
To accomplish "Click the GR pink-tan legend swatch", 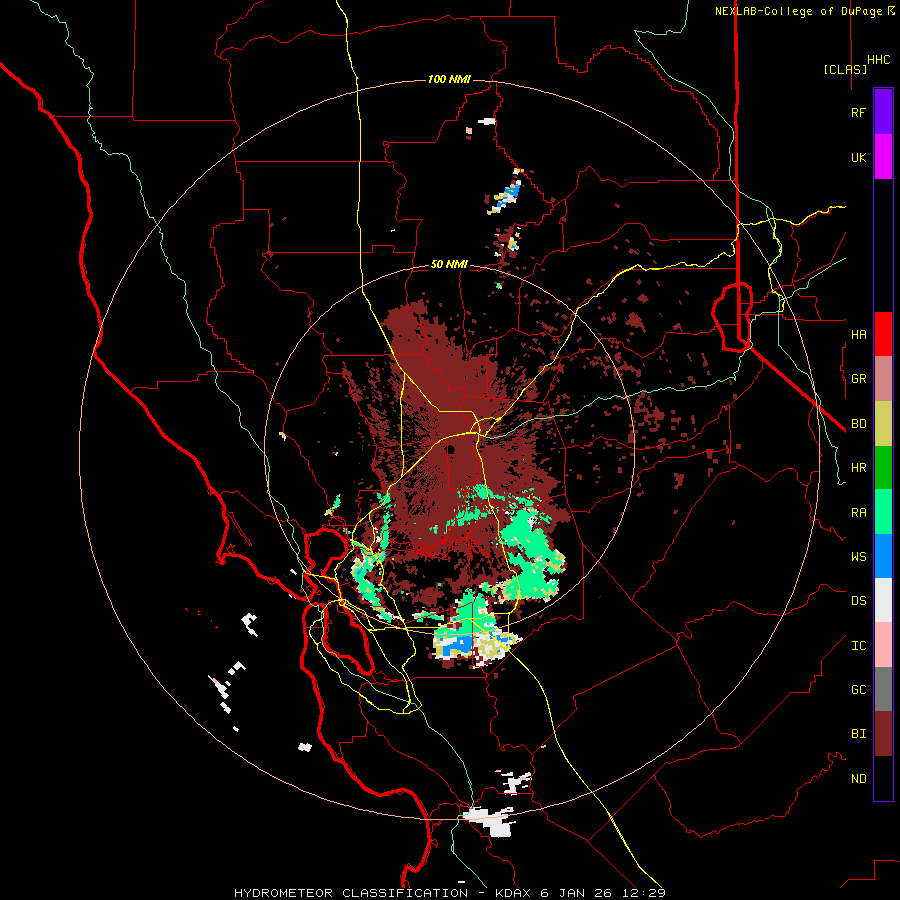I will coord(883,378).
